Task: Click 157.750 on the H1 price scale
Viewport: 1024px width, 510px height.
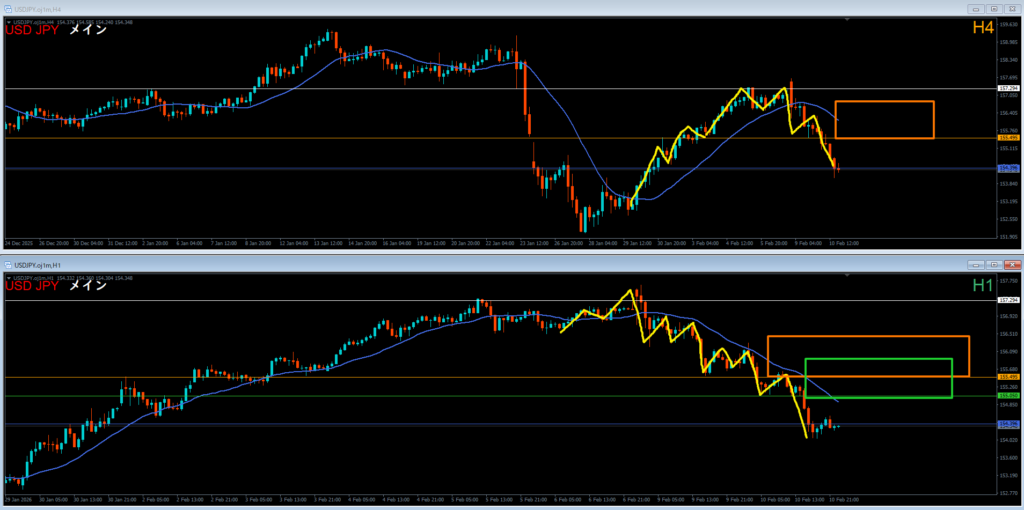Action: pos(1008,281)
